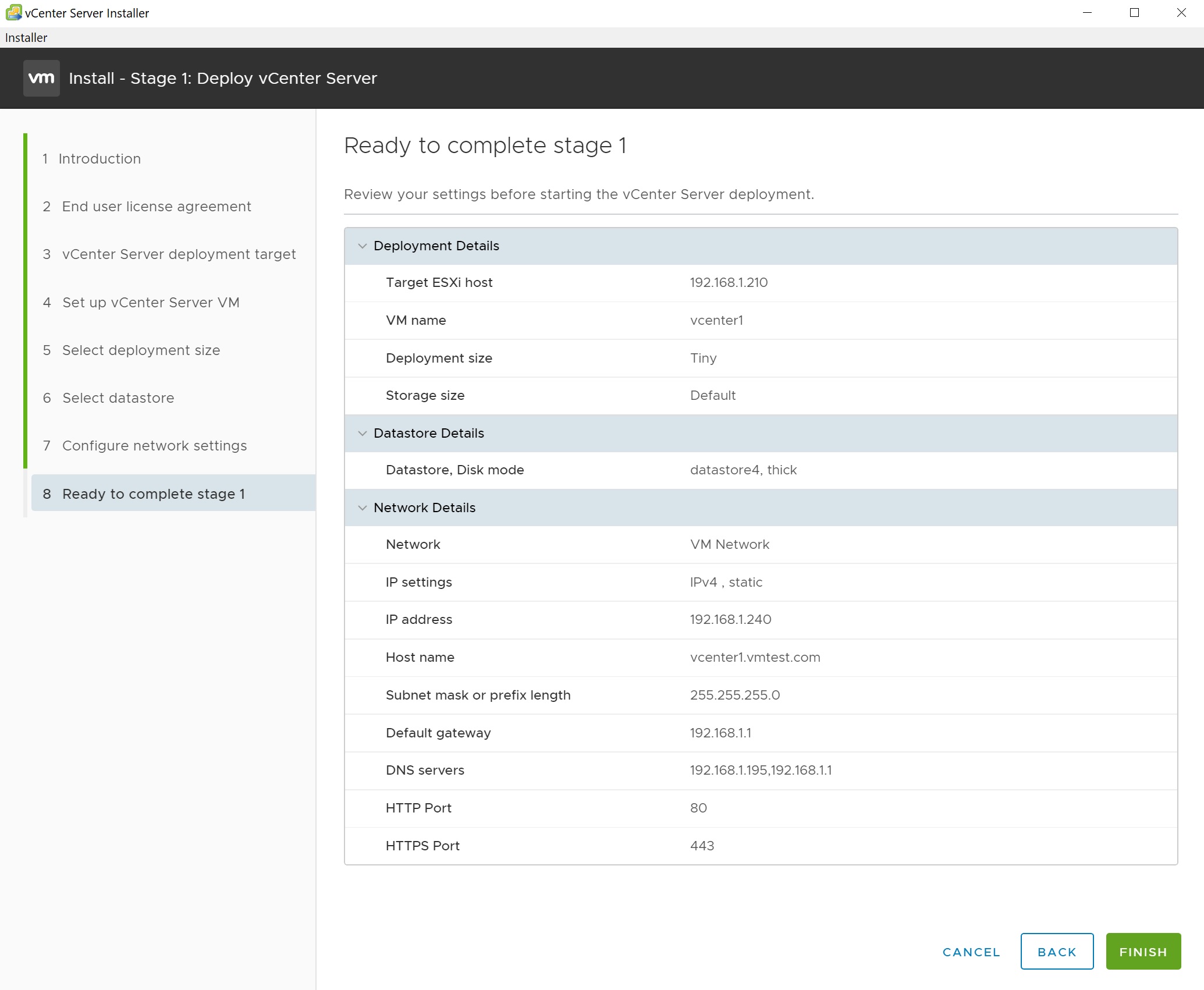
Task: Click the VMware vm logo icon
Action: pos(41,78)
